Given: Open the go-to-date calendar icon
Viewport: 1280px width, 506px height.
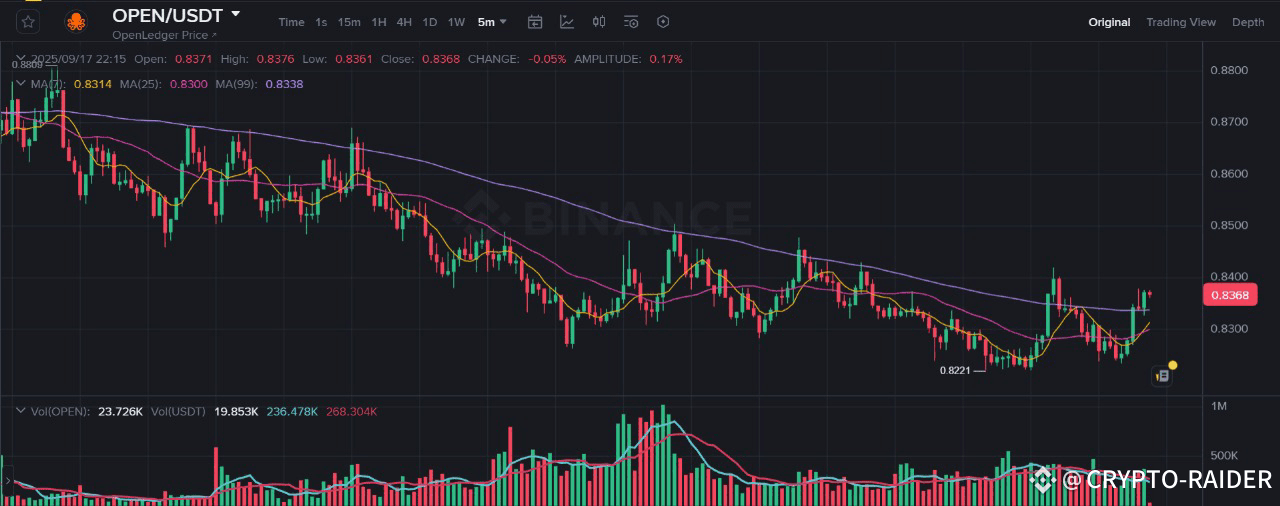Looking at the screenshot, I should click(x=535, y=22).
